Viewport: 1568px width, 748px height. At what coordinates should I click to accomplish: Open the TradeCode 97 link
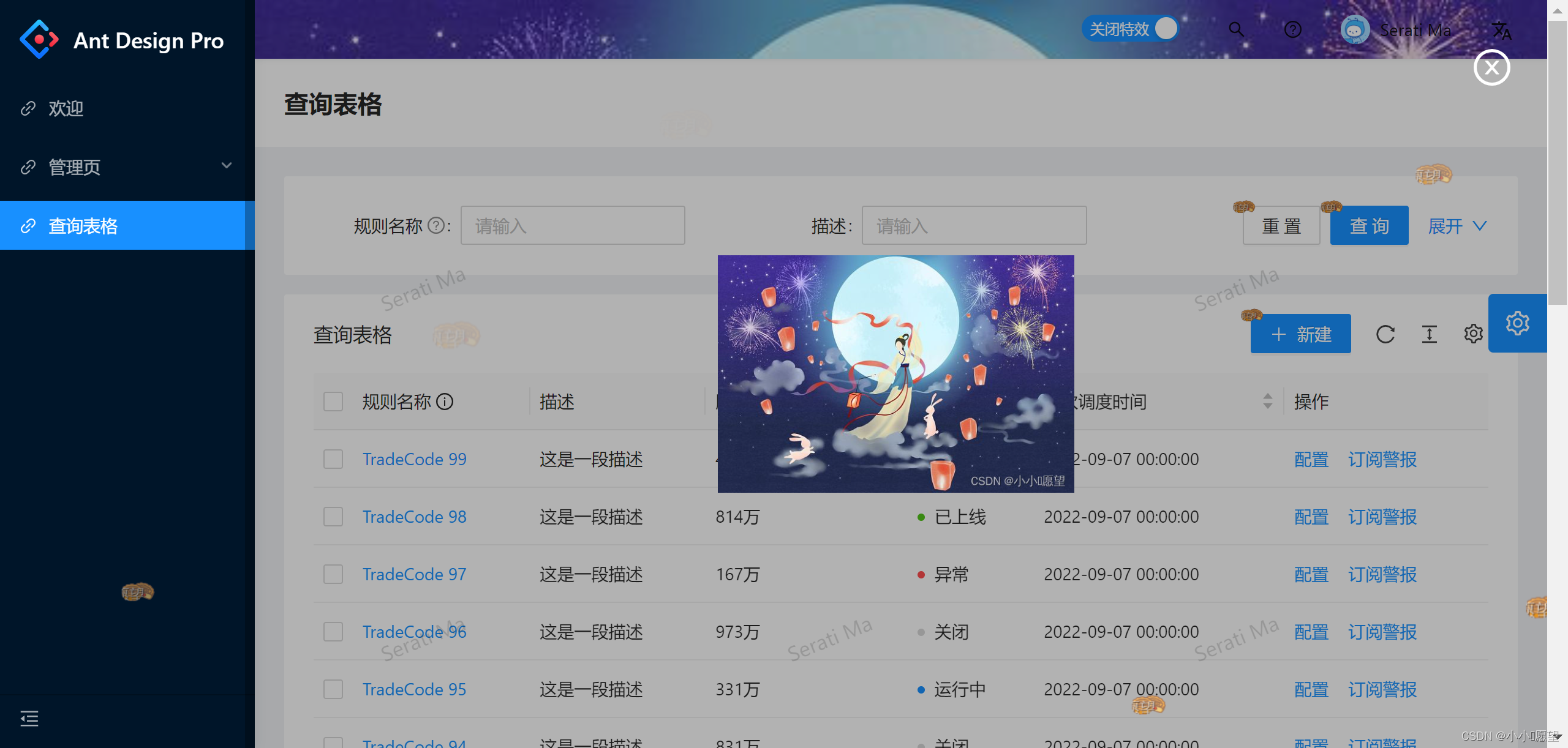(x=414, y=574)
